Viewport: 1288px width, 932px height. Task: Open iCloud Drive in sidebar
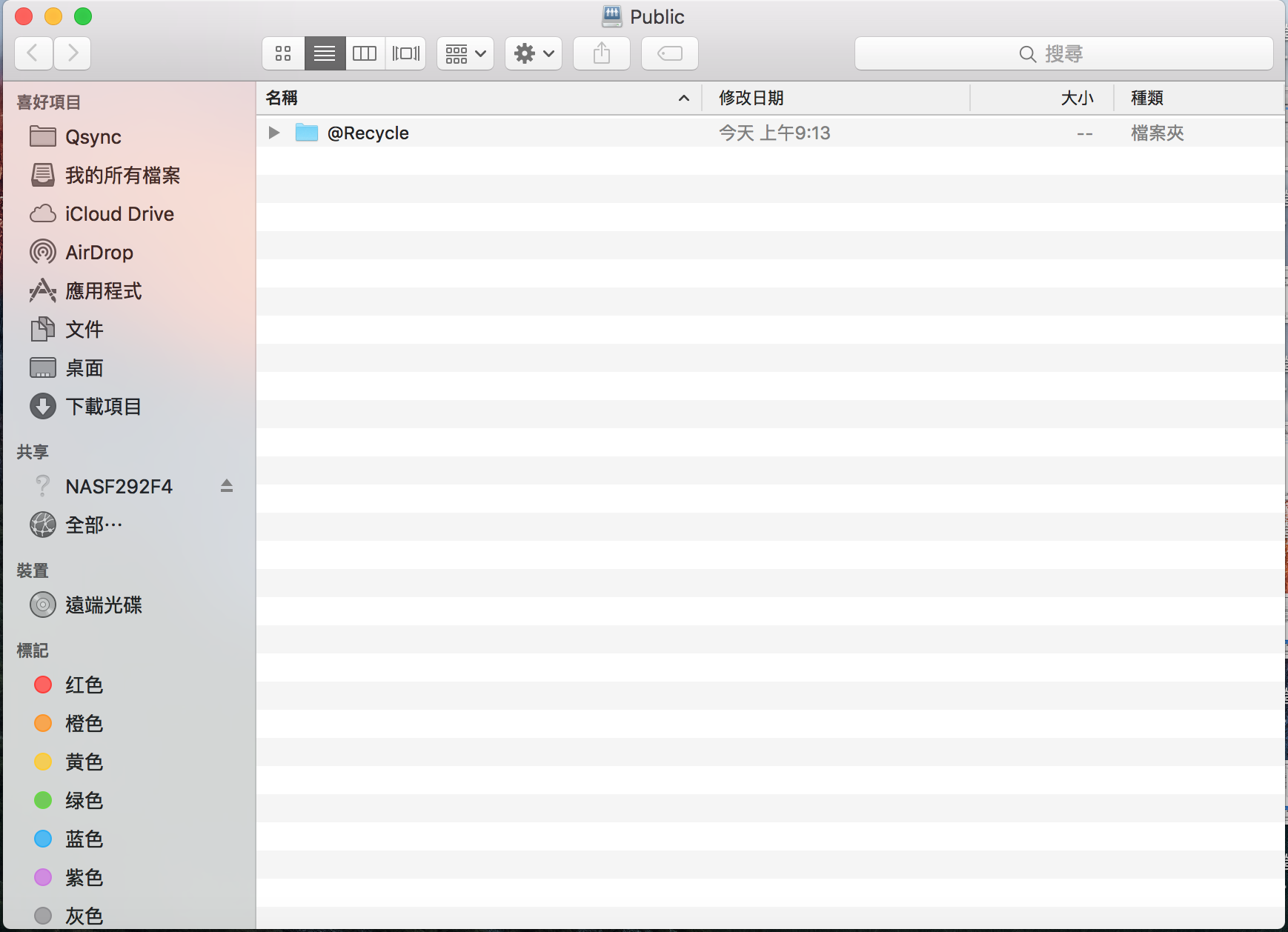pyautogui.click(x=119, y=214)
